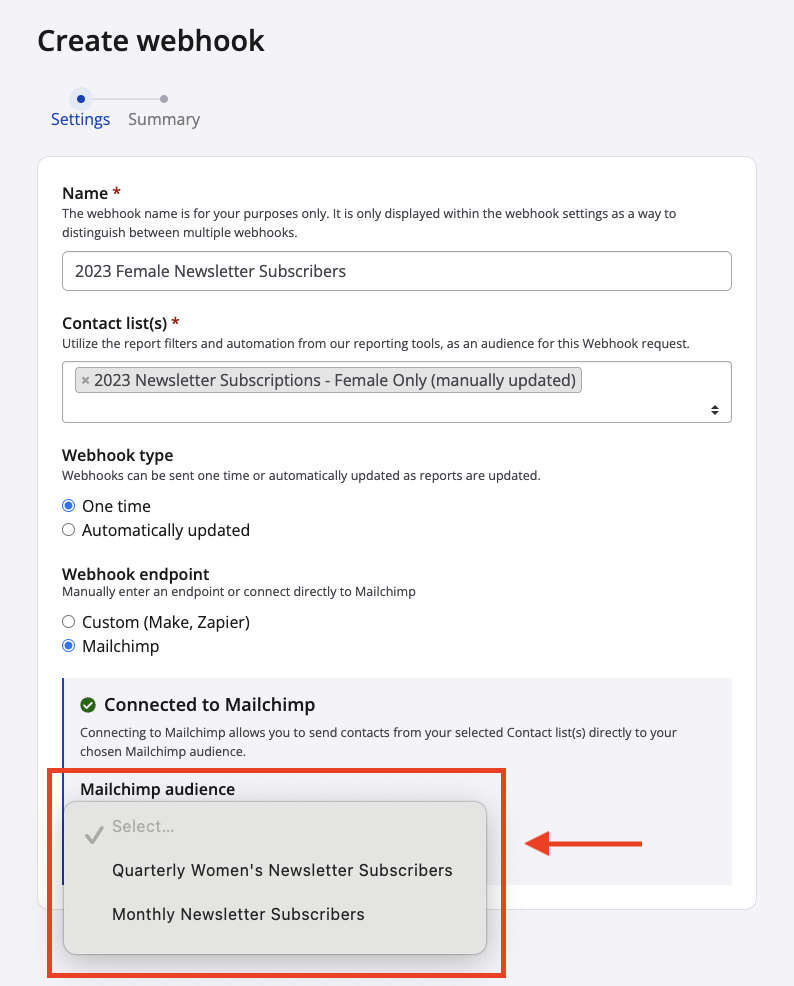This screenshot has width=794, height=986.
Task: Select the One time webhook type
Action: pyautogui.click(x=69, y=506)
